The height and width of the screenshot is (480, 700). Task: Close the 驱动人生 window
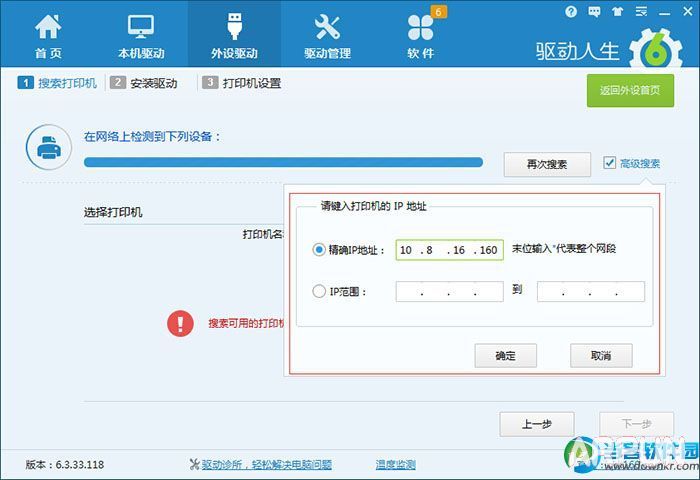[x=688, y=12]
